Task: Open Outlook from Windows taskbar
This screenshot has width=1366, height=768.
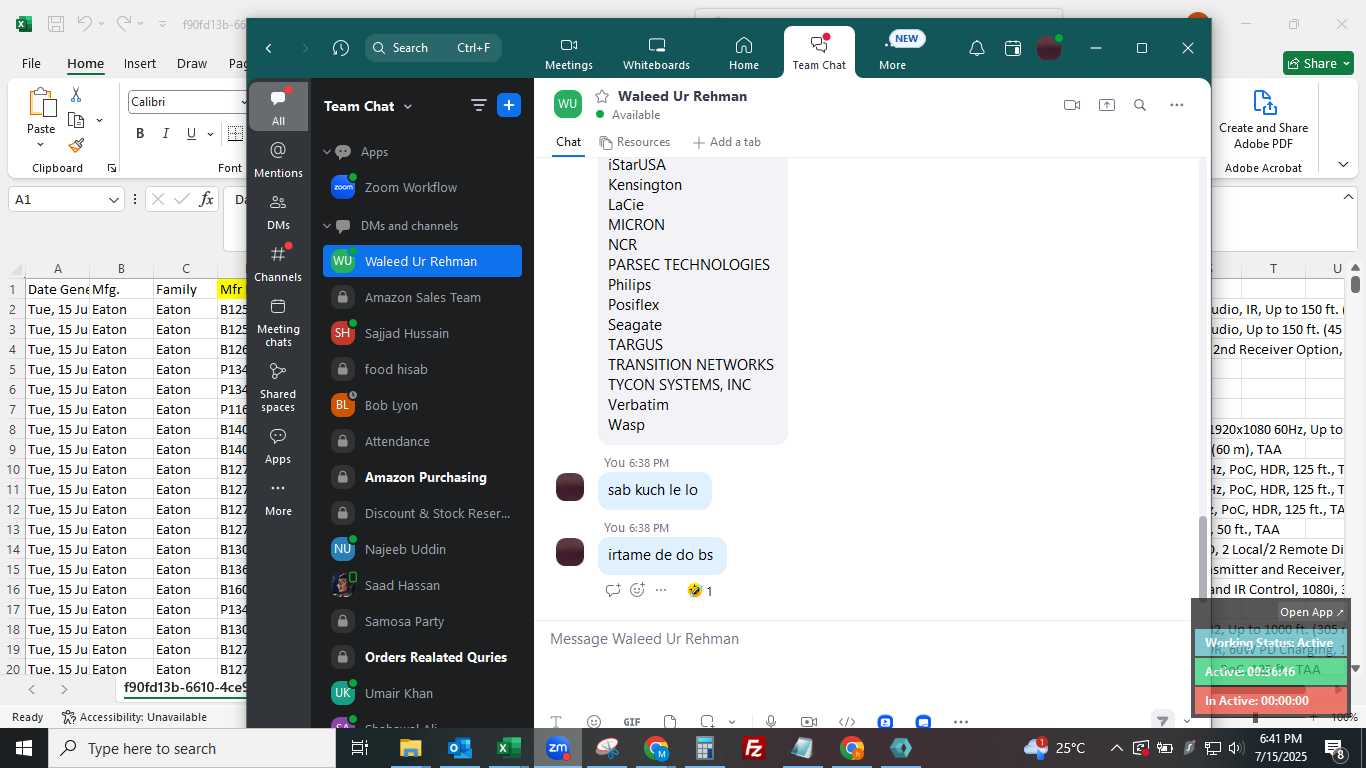Action: [460, 748]
